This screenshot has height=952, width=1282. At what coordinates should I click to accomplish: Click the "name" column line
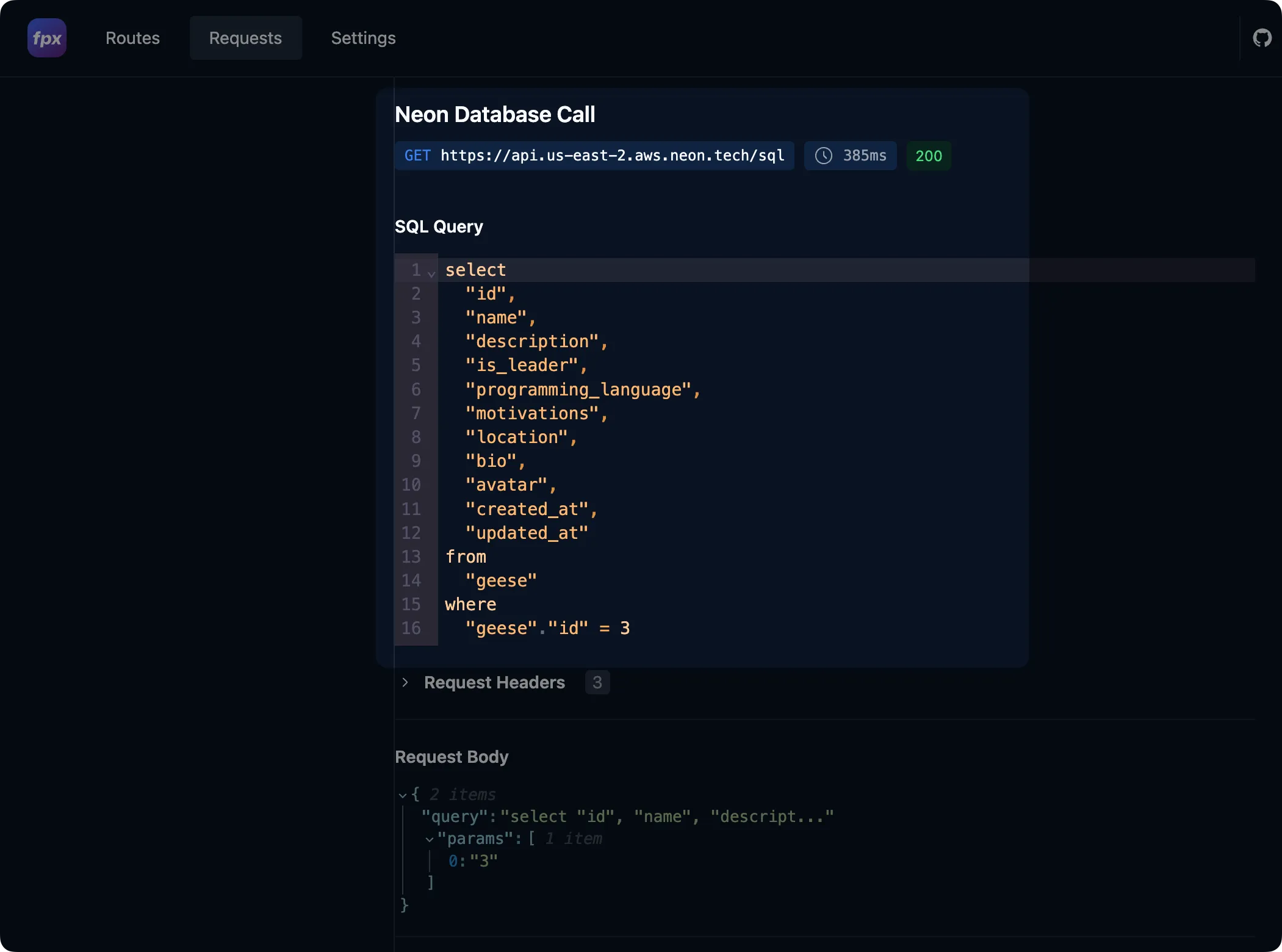500,317
